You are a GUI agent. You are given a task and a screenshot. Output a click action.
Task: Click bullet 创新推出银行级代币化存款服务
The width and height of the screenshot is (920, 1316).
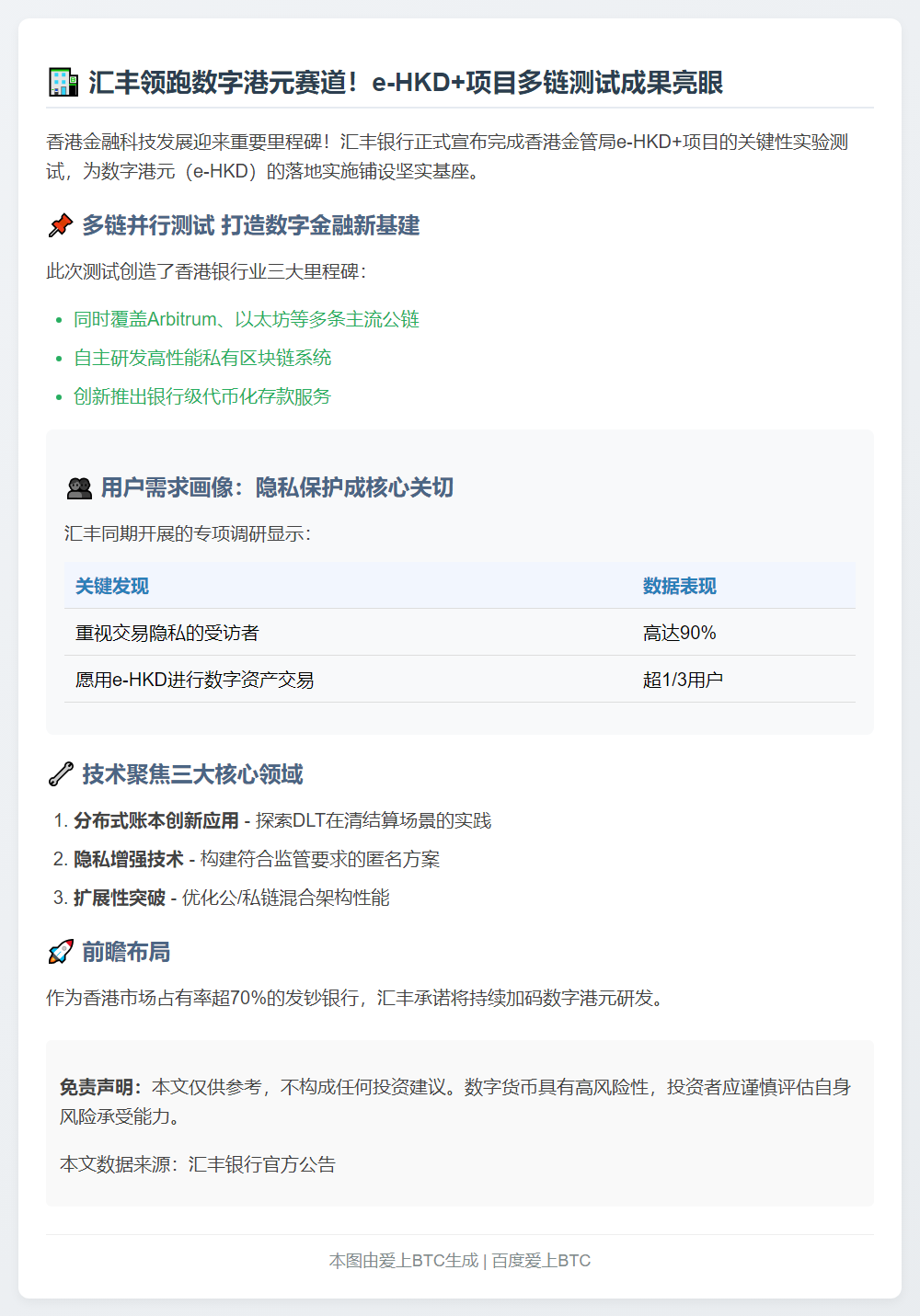[x=202, y=396]
